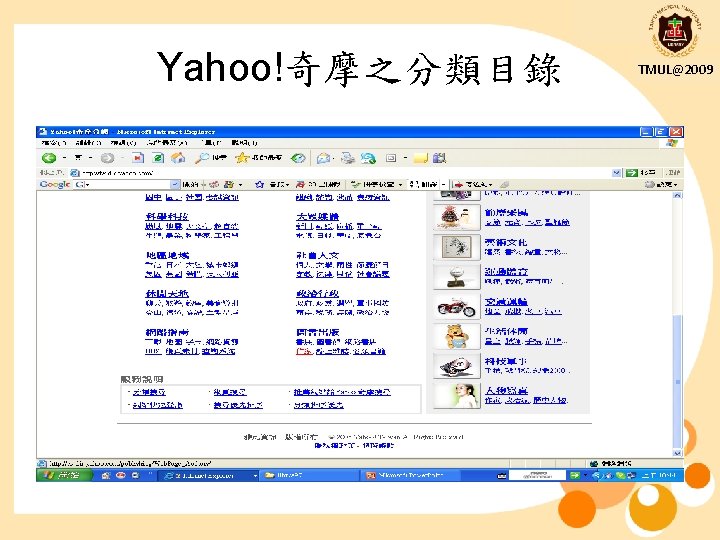The height and width of the screenshot is (540, 720).
Task: Click the golf ball thumbnail image
Action: tap(456, 277)
